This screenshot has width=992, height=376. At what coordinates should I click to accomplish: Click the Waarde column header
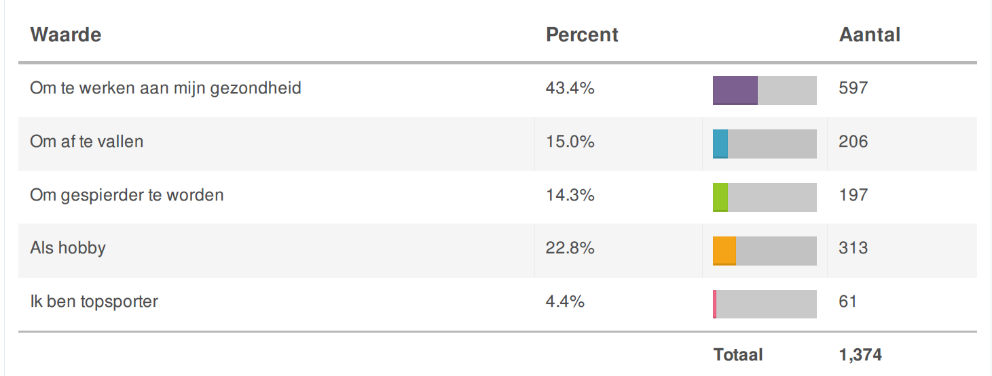[65, 35]
